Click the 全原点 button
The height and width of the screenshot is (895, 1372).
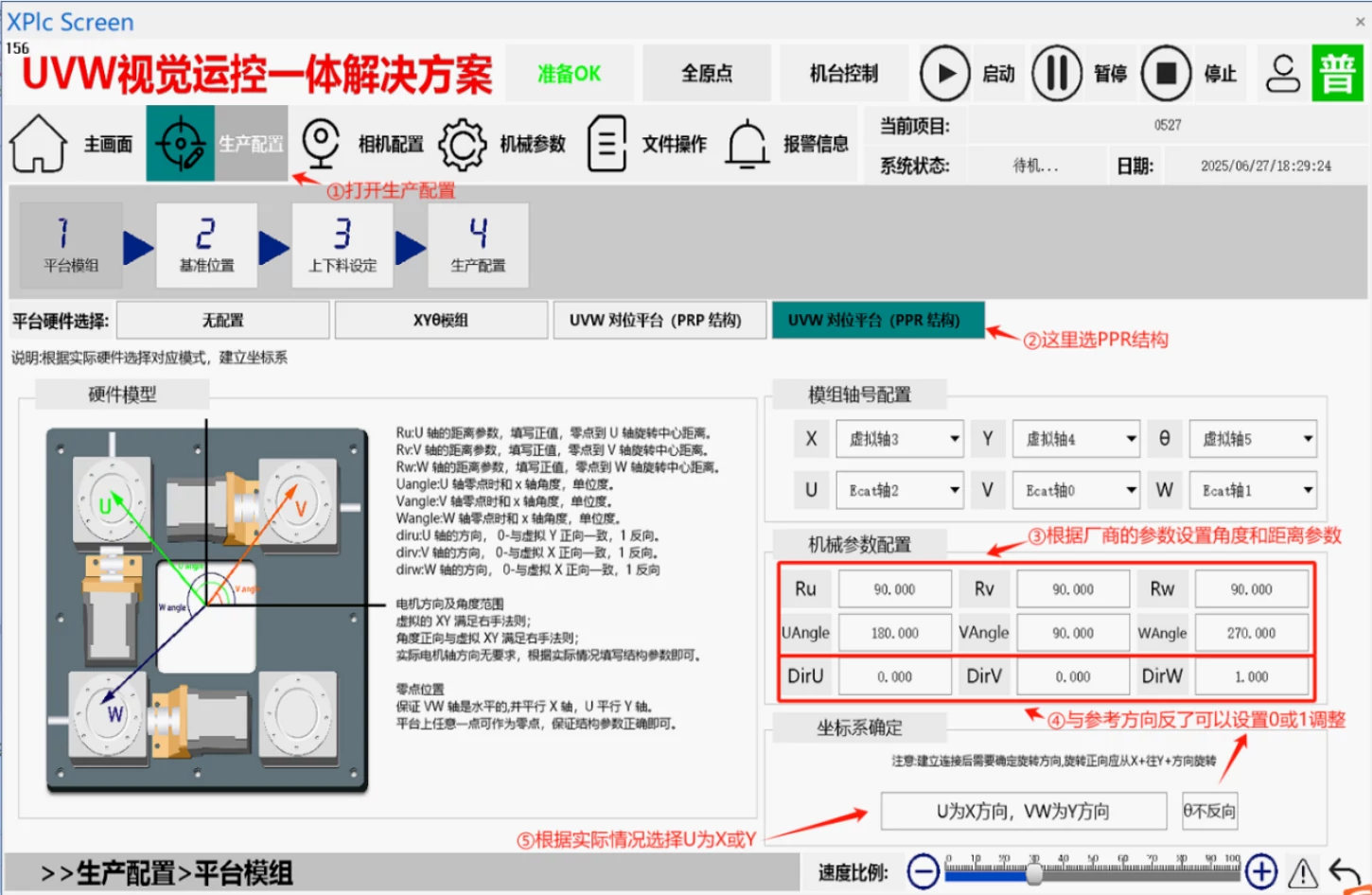707,73
